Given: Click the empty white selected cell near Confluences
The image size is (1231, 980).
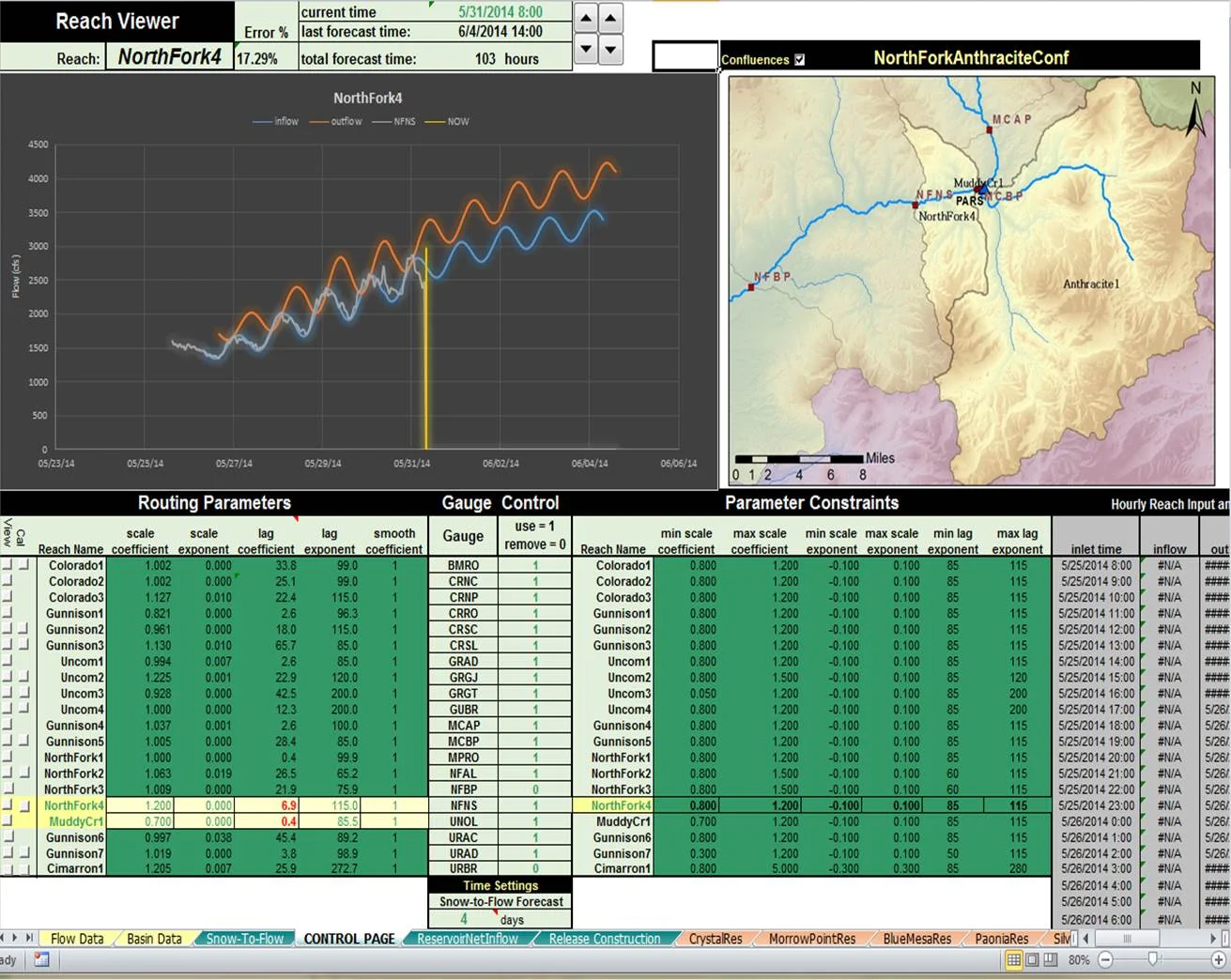Looking at the screenshot, I should (x=685, y=56).
